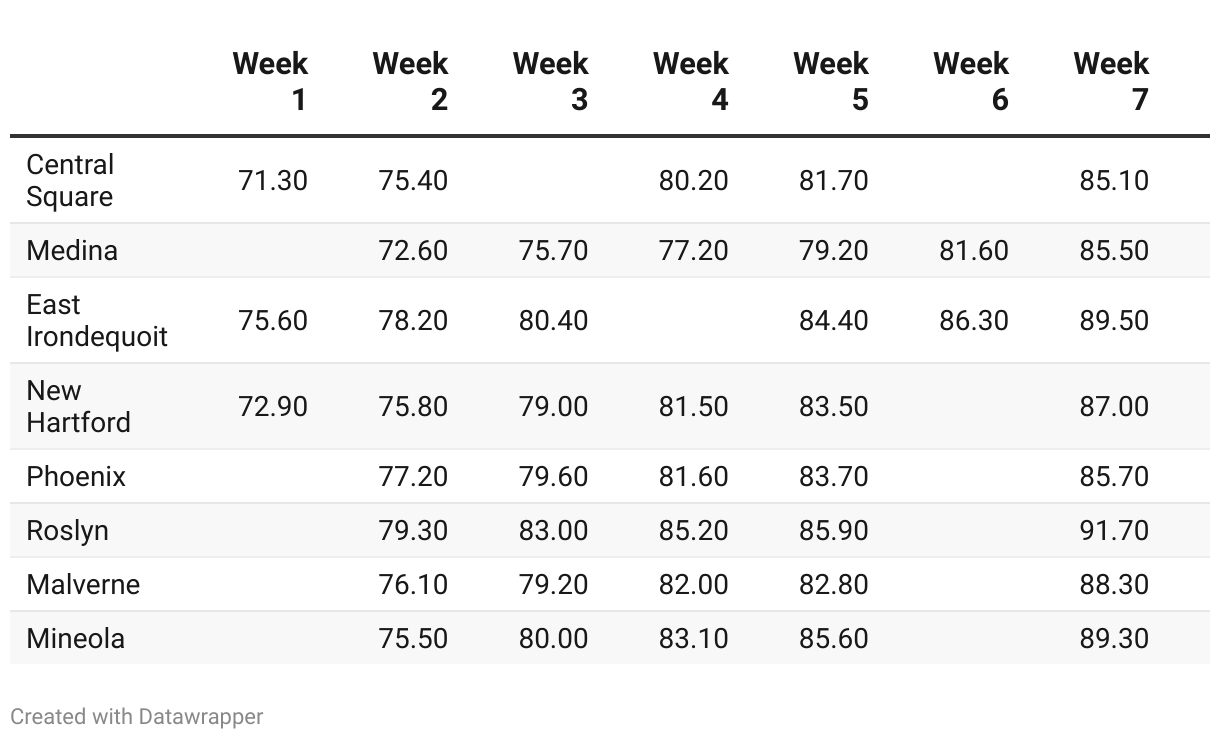Select East Irondequoit's Week 6 value 86.30
This screenshot has height=740, width=1220.
pos(974,320)
